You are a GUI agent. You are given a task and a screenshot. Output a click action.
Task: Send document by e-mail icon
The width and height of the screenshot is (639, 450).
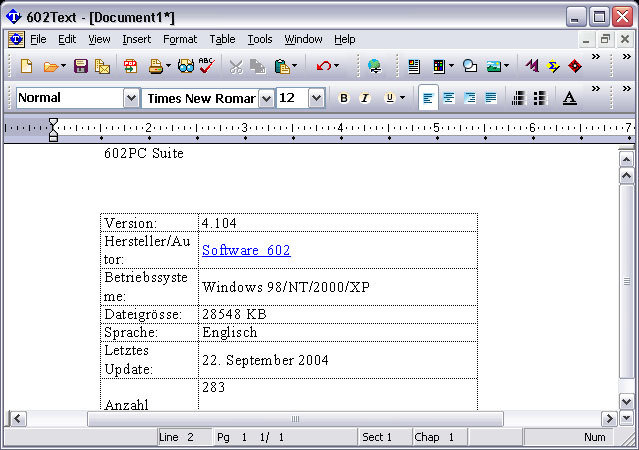102,66
